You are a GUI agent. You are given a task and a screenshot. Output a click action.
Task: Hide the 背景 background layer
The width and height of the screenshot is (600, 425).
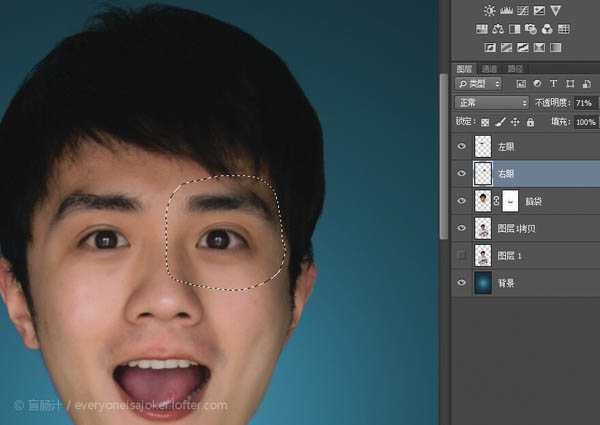pos(461,283)
